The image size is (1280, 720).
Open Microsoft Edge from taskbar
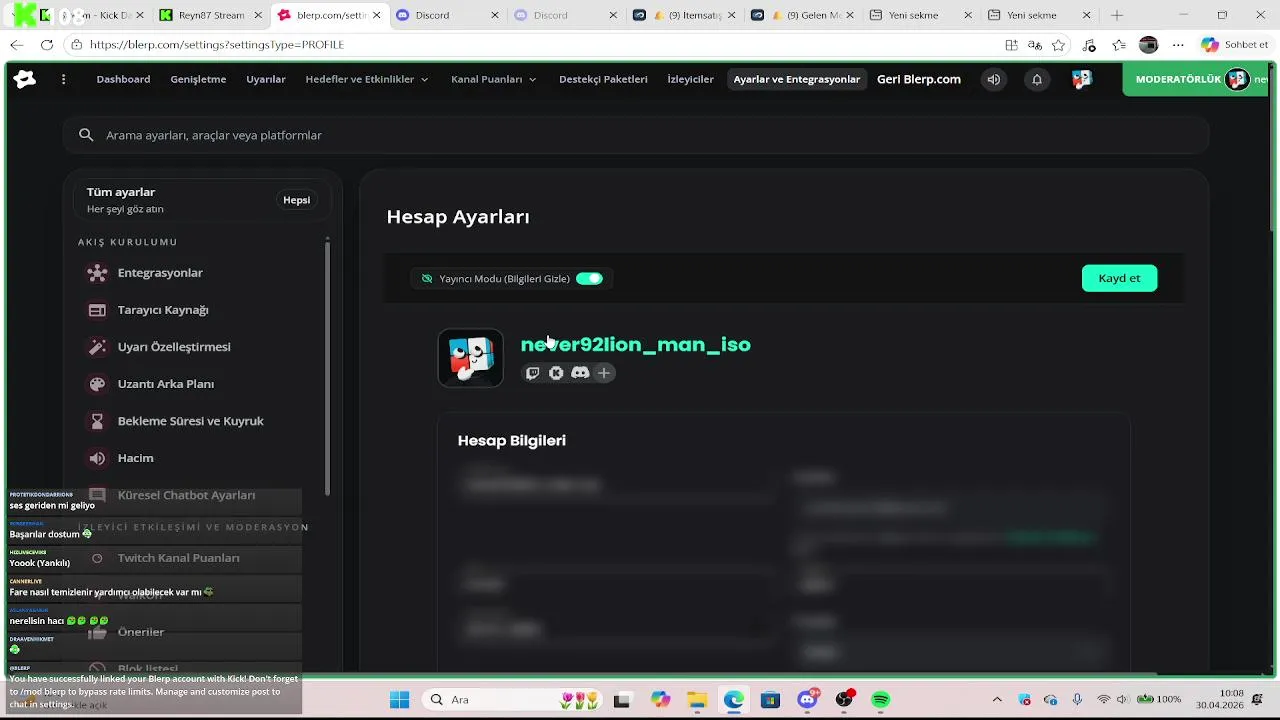point(734,700)
